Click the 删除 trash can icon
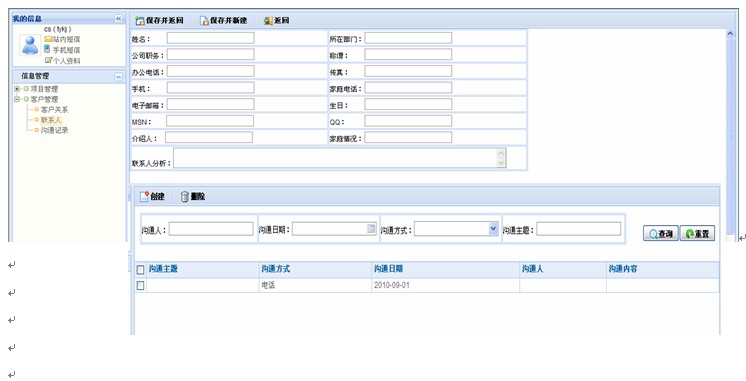The height and width of the screenshot is (381, 746). coord(185,196)
